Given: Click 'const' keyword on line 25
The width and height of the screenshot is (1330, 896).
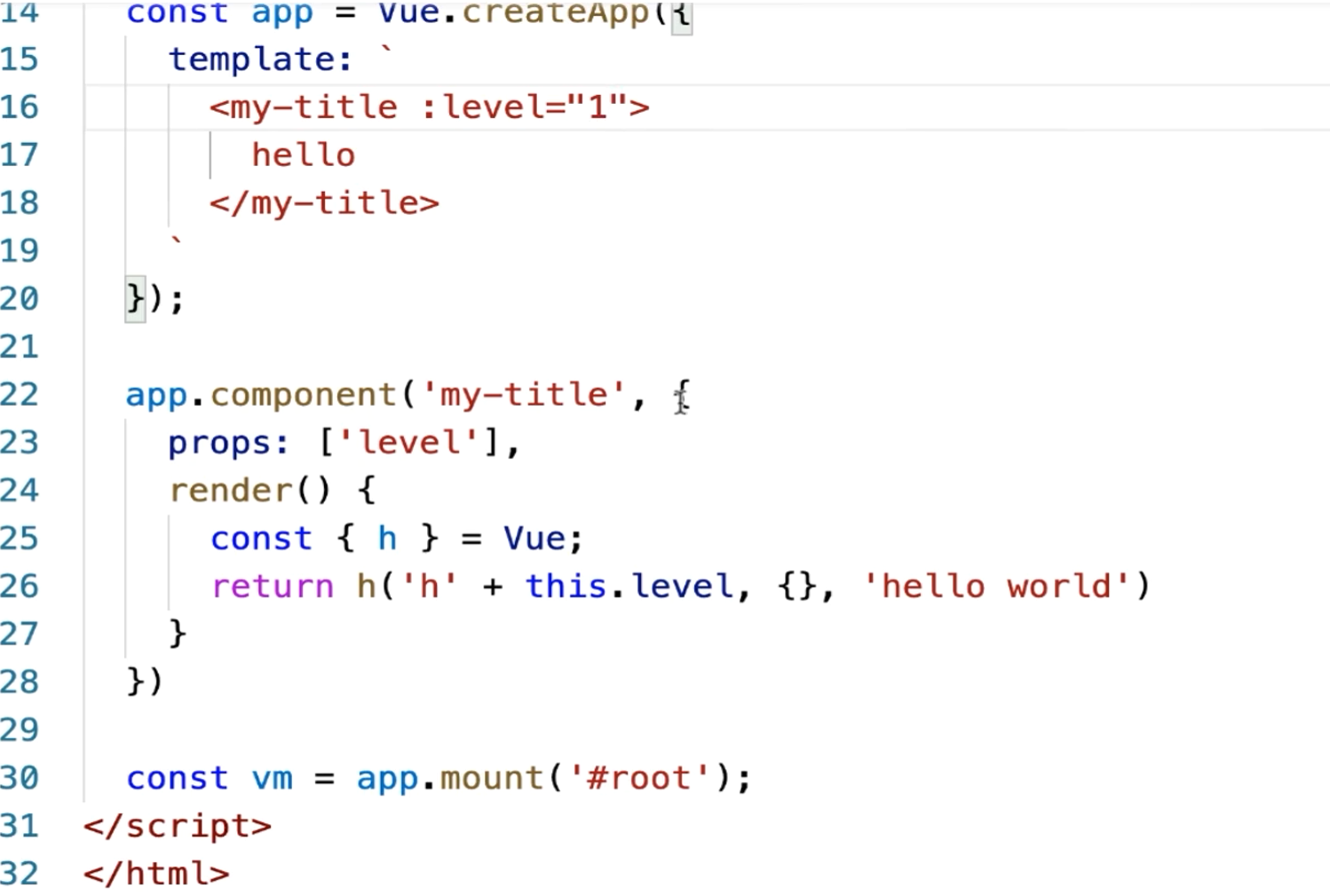Looking at the screenshot, I should 262,538.
